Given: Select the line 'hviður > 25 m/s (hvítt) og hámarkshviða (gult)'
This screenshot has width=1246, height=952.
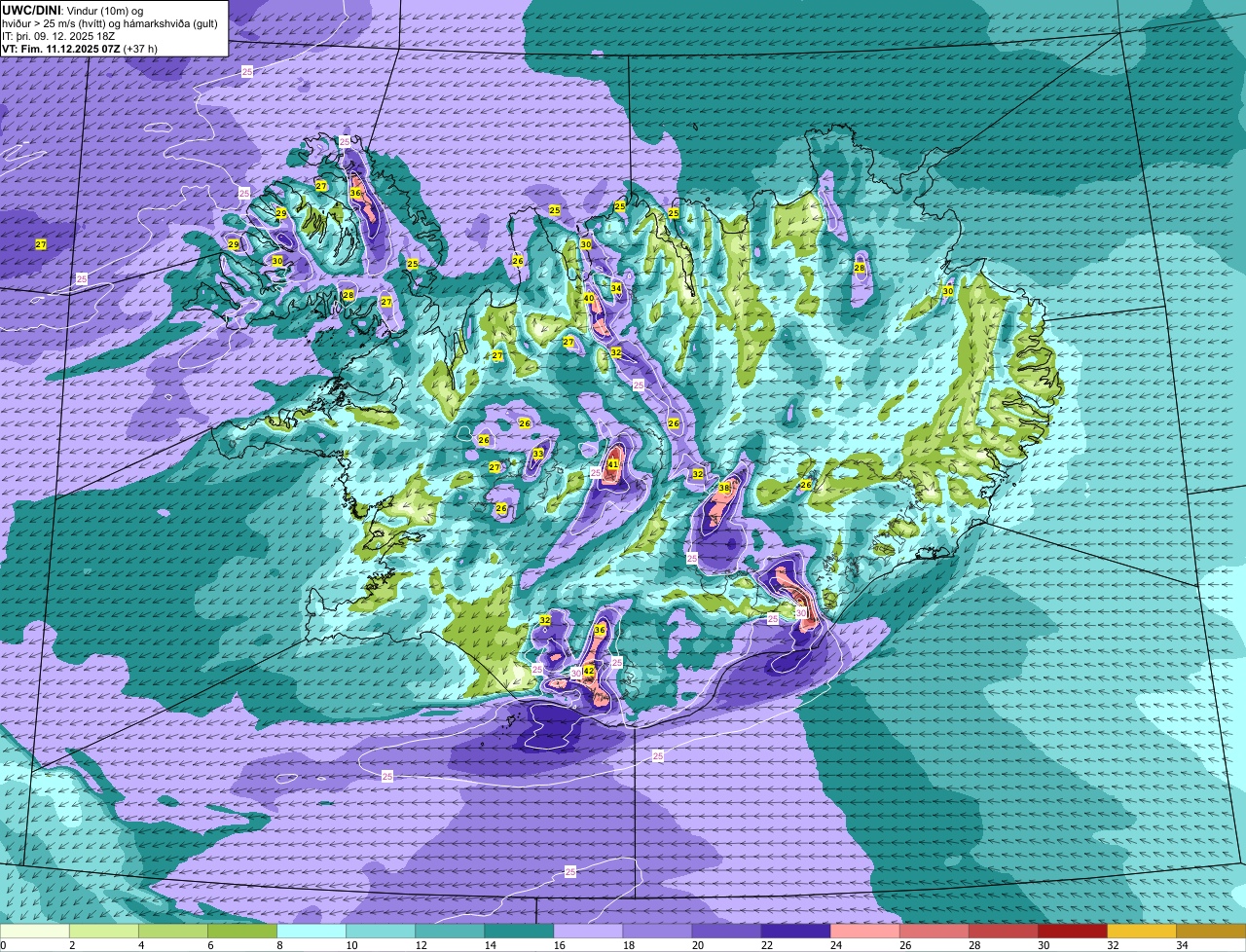Looking at the screenshot, I should click(x=110, y=22).
